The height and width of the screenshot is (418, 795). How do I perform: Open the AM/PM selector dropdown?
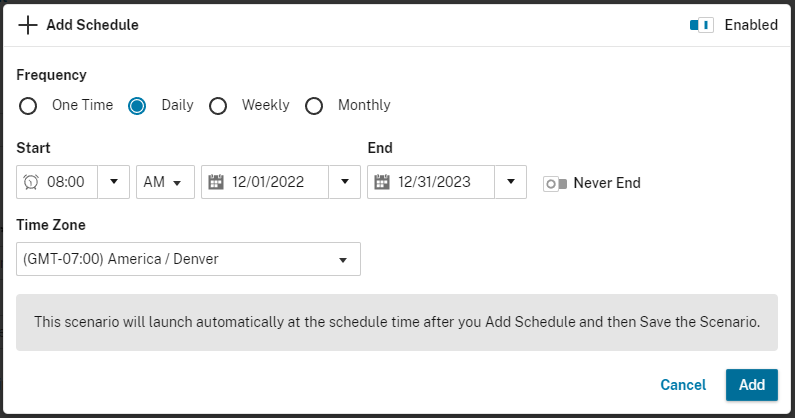[x=165, y=182]
